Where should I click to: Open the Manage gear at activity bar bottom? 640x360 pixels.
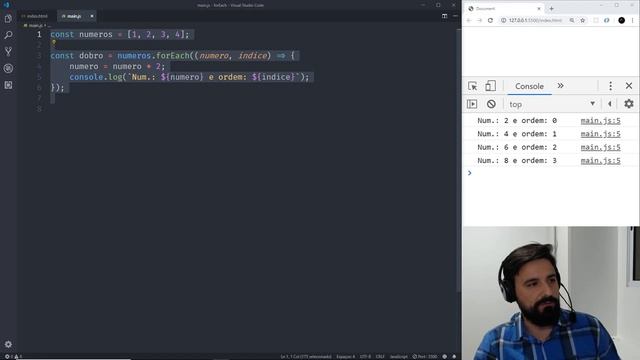(x=8, y=344)
